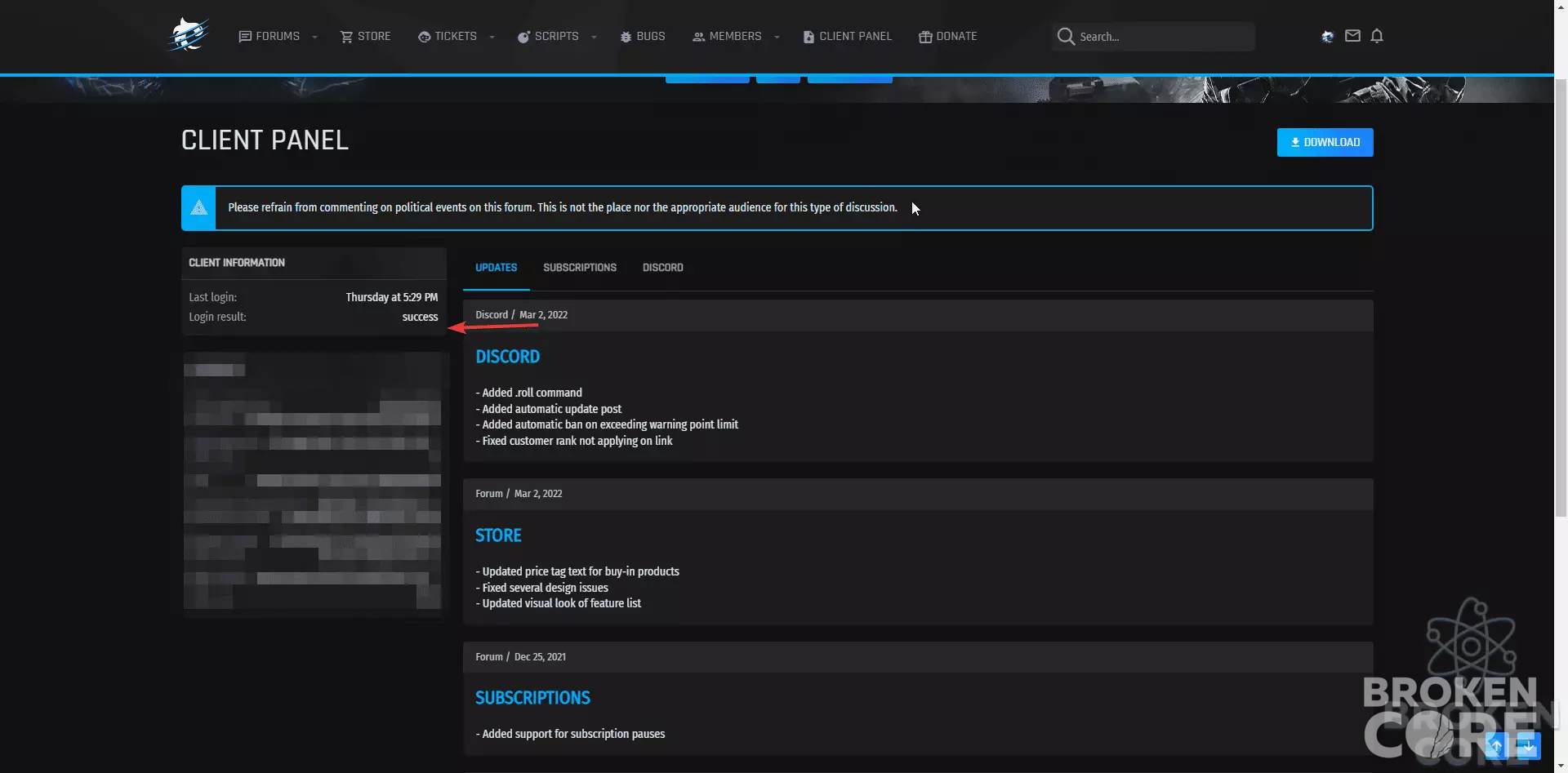Expand the Tickets dropdown arrow
This screenshot has width=1568, height=773.
point(492,37)
